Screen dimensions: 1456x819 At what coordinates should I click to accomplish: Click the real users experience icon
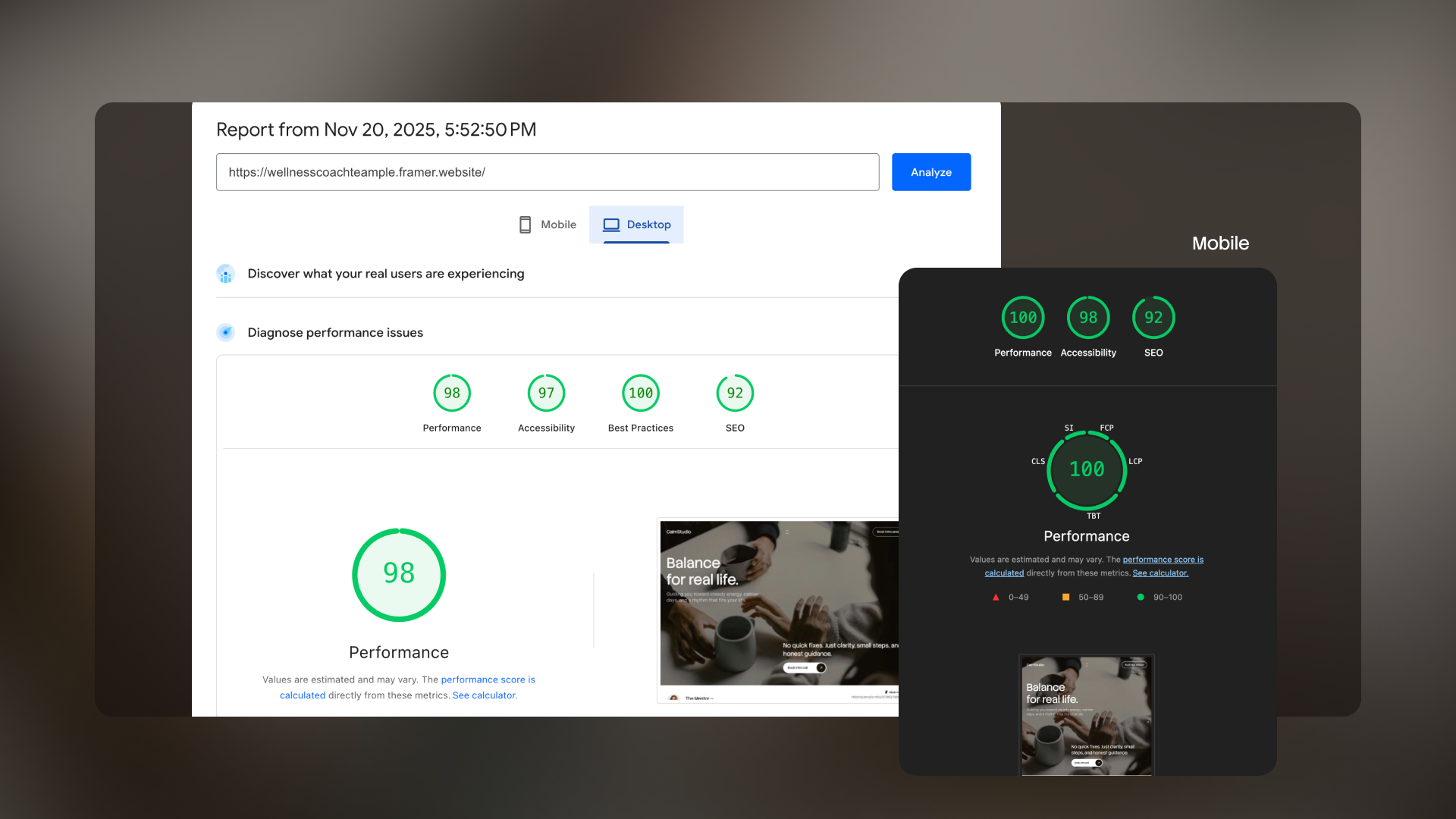coord(225,274)
